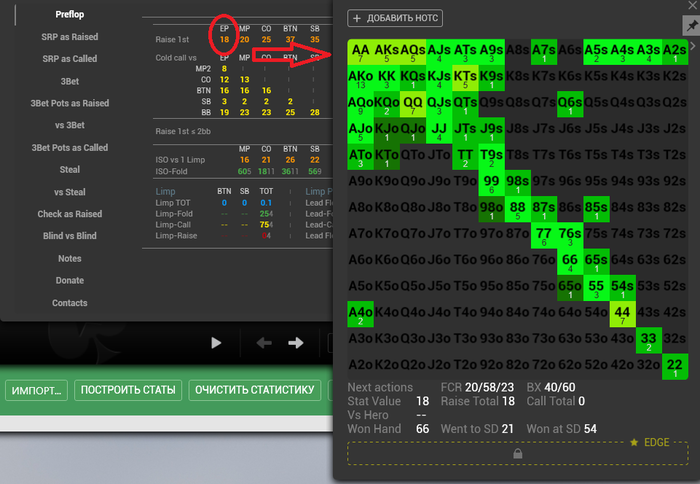This screenshot has width=700, height=484.
Task: Select the 76s cell in range grid
Action: pyautogui.click(x=570, y=235)
